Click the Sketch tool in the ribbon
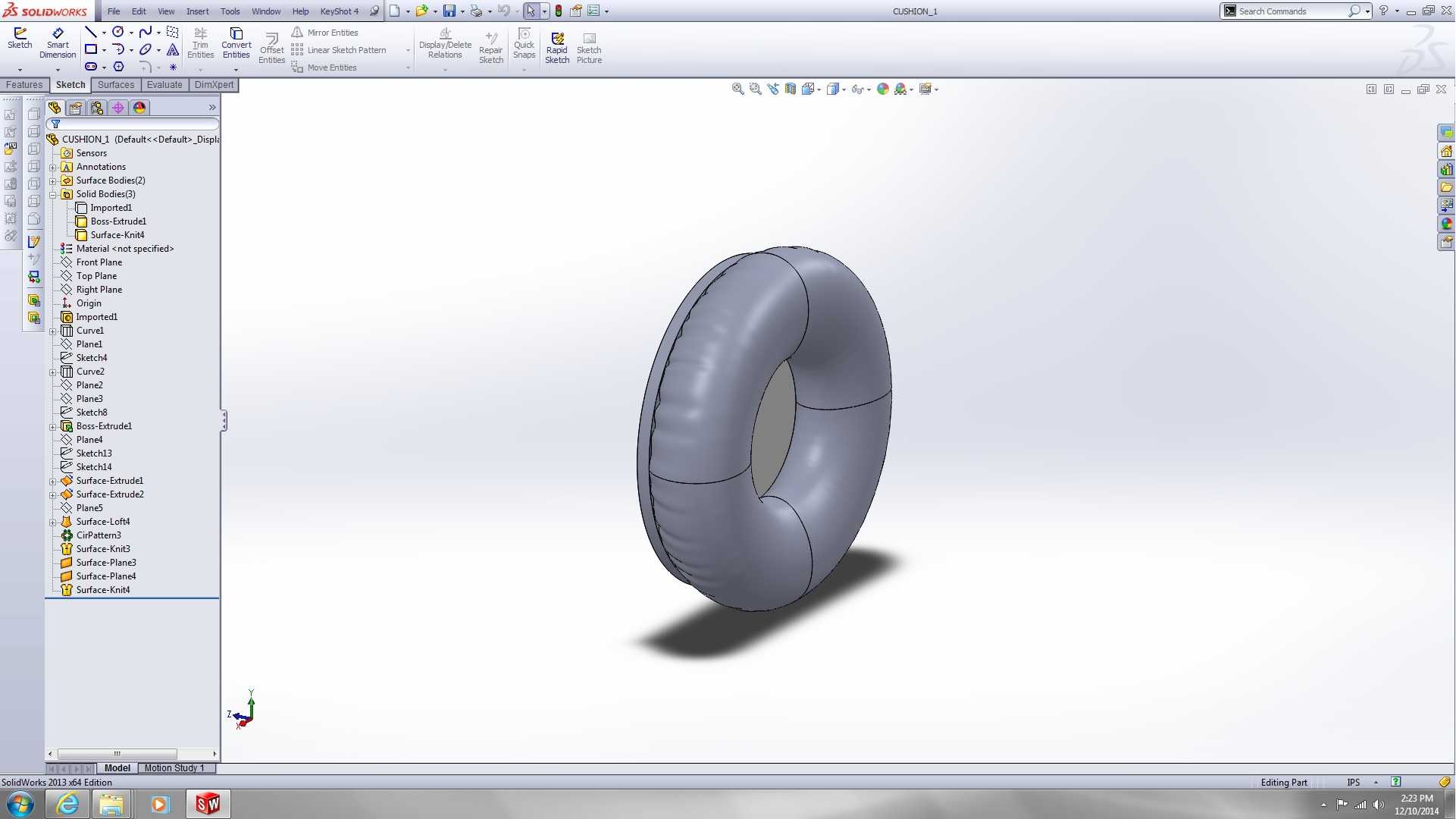 (x=20, y=39)
